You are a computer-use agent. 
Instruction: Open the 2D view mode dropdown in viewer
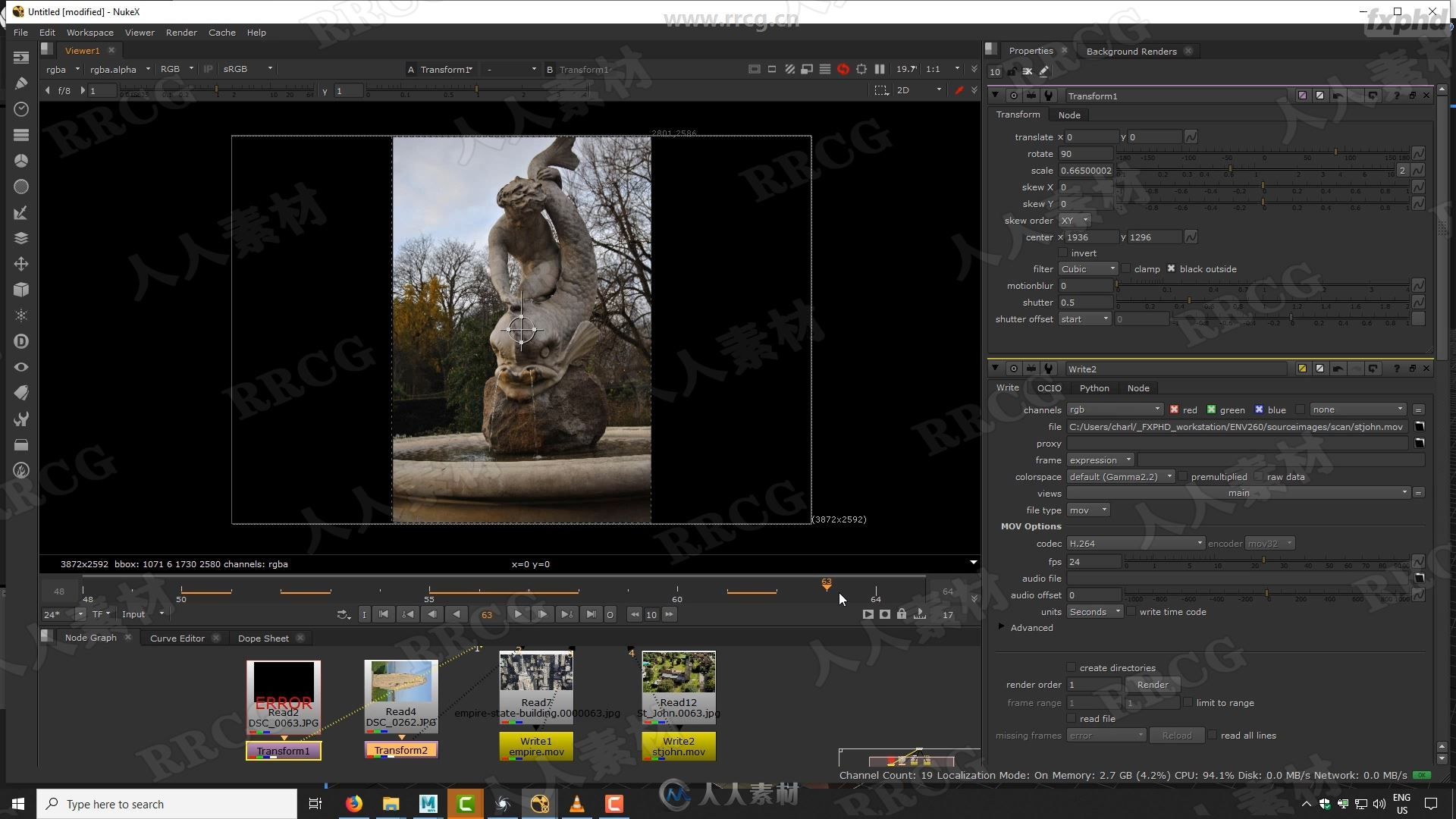[919, 89]
